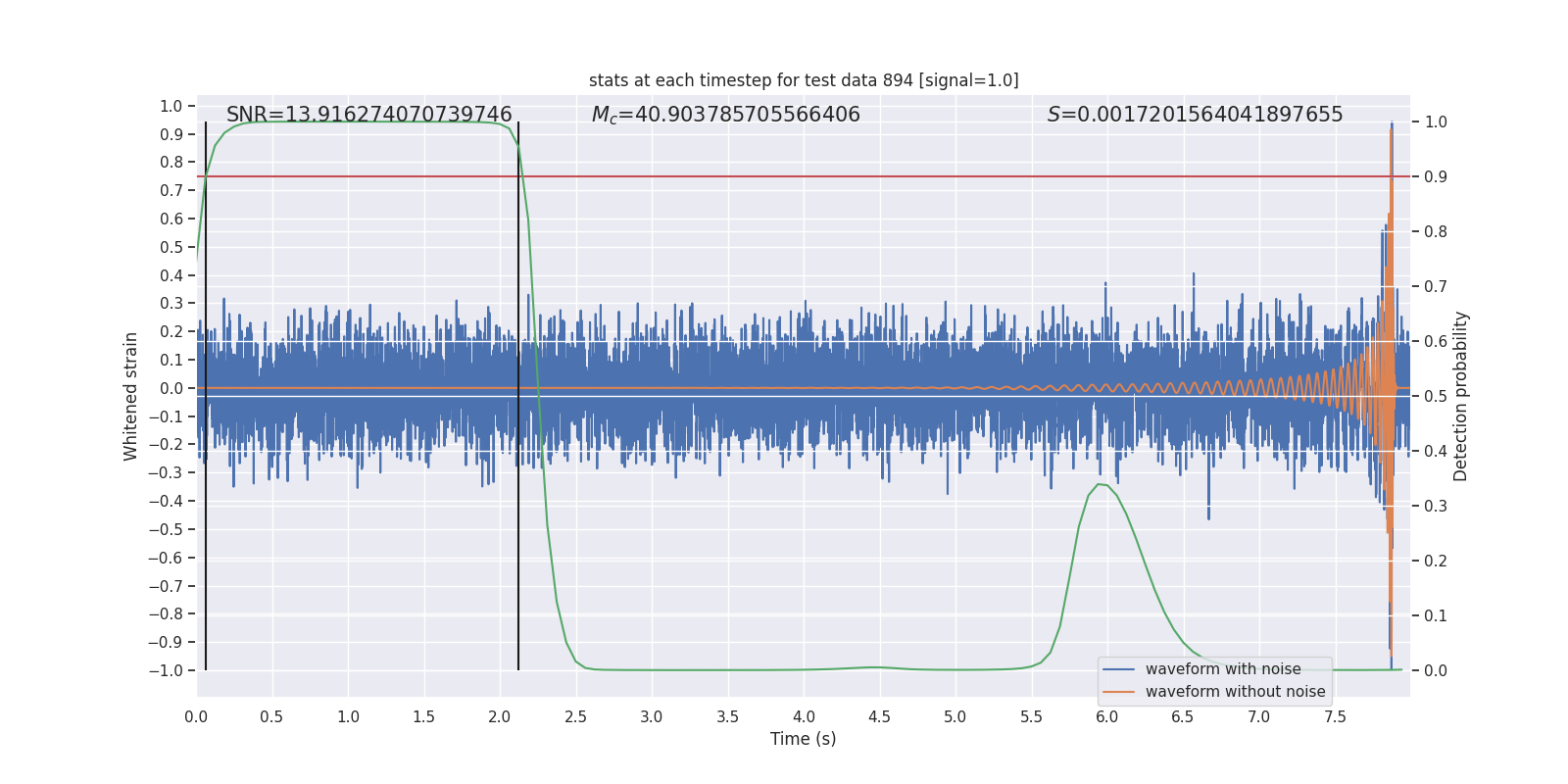The height and width of the screenshot is (784, 1568).
Task: Click the "0.5" tick on the Time axis
Action: (x=271, y=716)
